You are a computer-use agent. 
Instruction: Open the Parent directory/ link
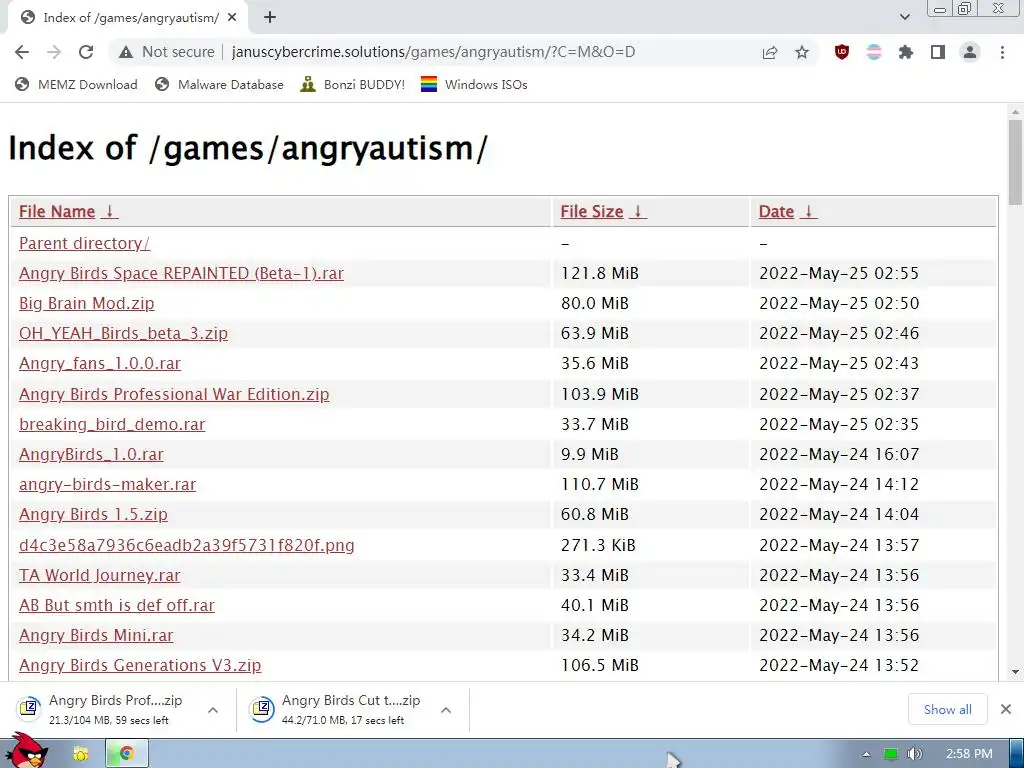point(84,243)
